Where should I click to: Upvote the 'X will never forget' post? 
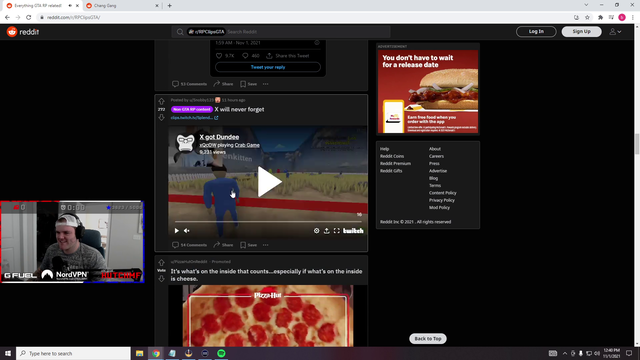click(x=162, y=101)
